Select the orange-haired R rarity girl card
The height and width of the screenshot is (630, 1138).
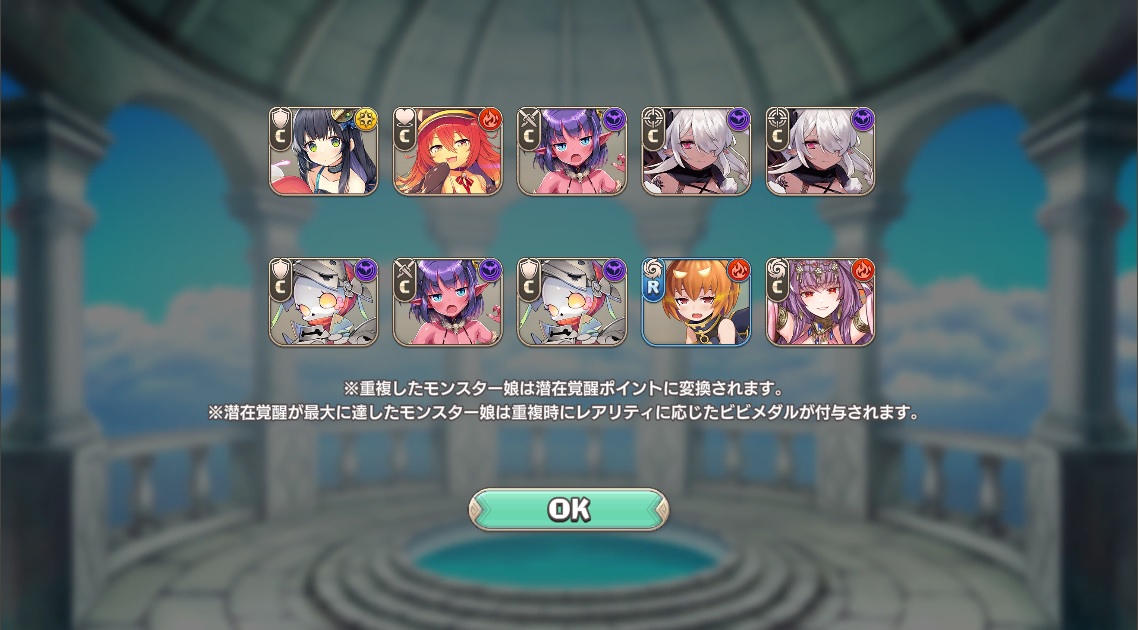(x=696, y=302)
